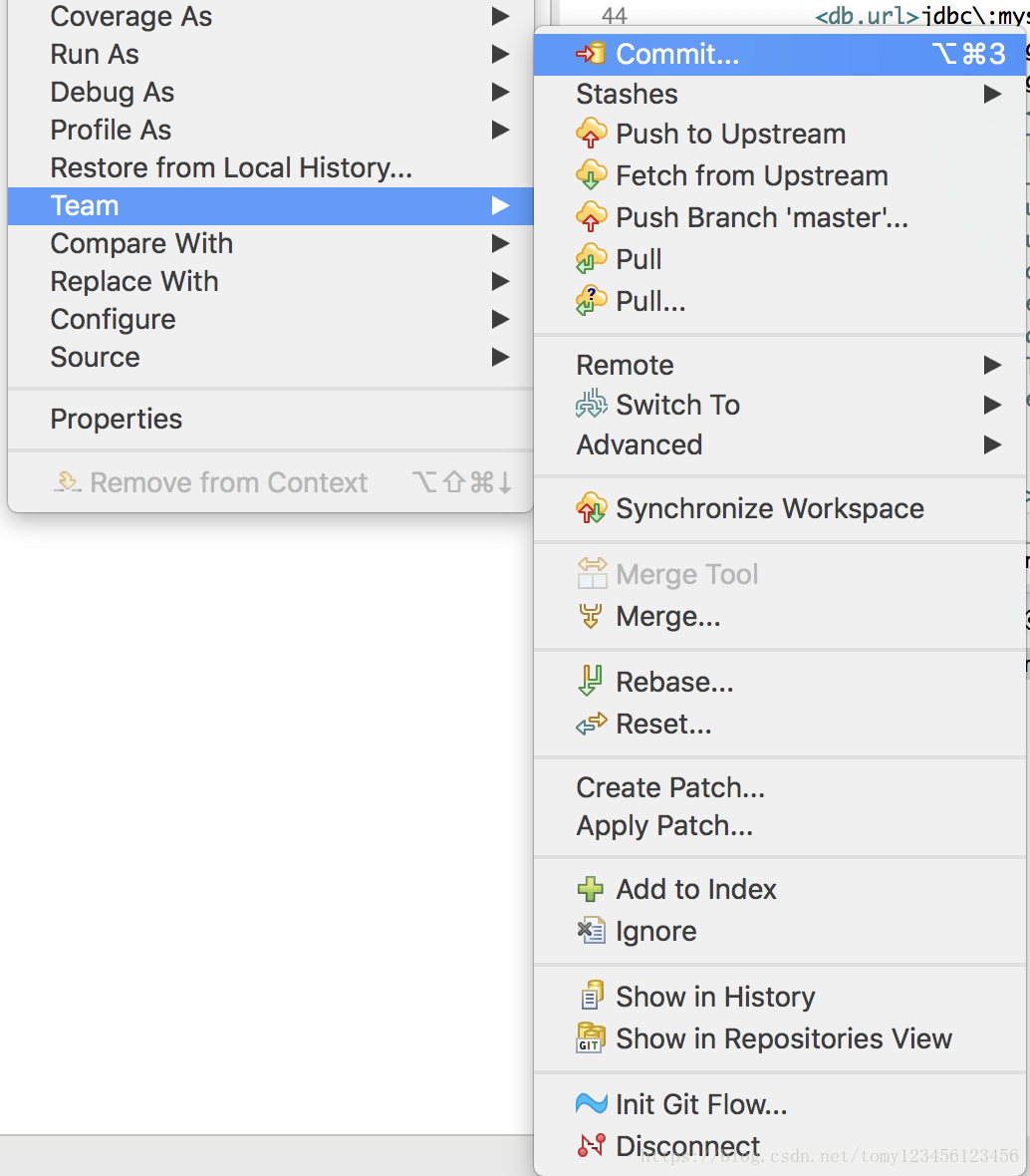Open the Compare With submenu arrow
This screenshot has height=1176, width=1030.
(500, 243)
